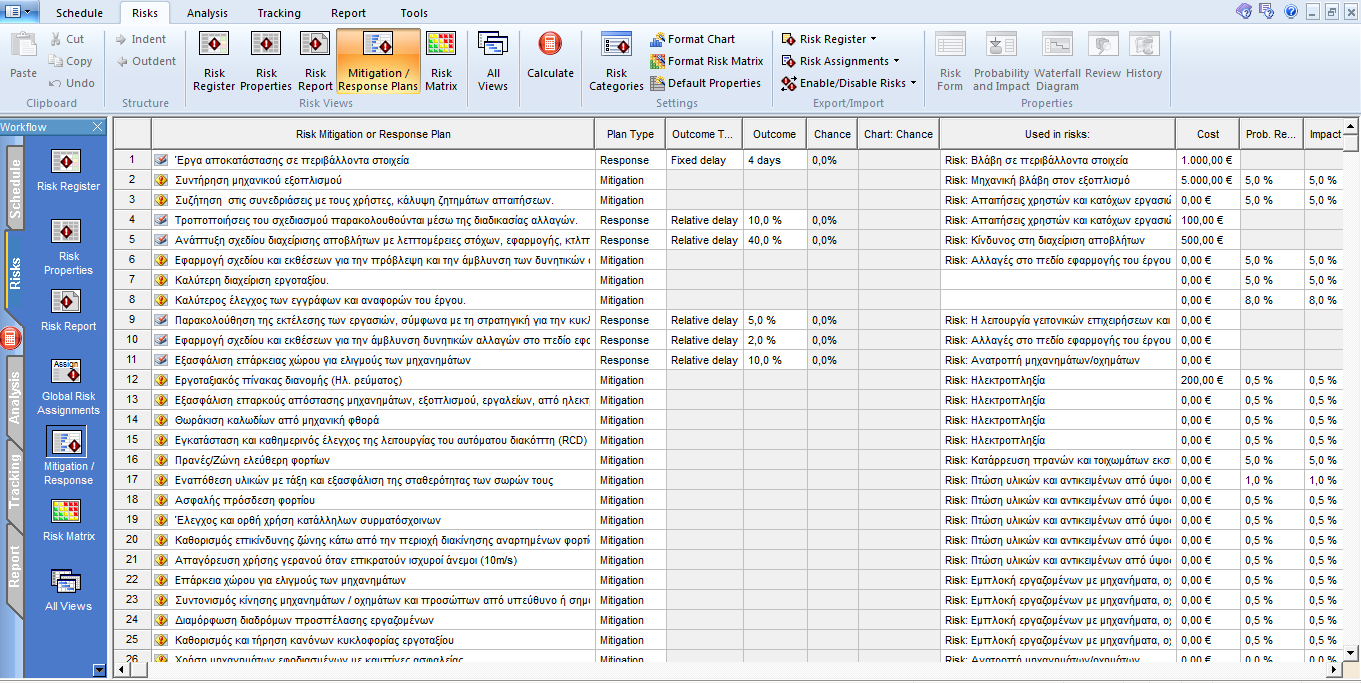Open Risk Report view from ribbon Risk Views

[x=315, y=61]
